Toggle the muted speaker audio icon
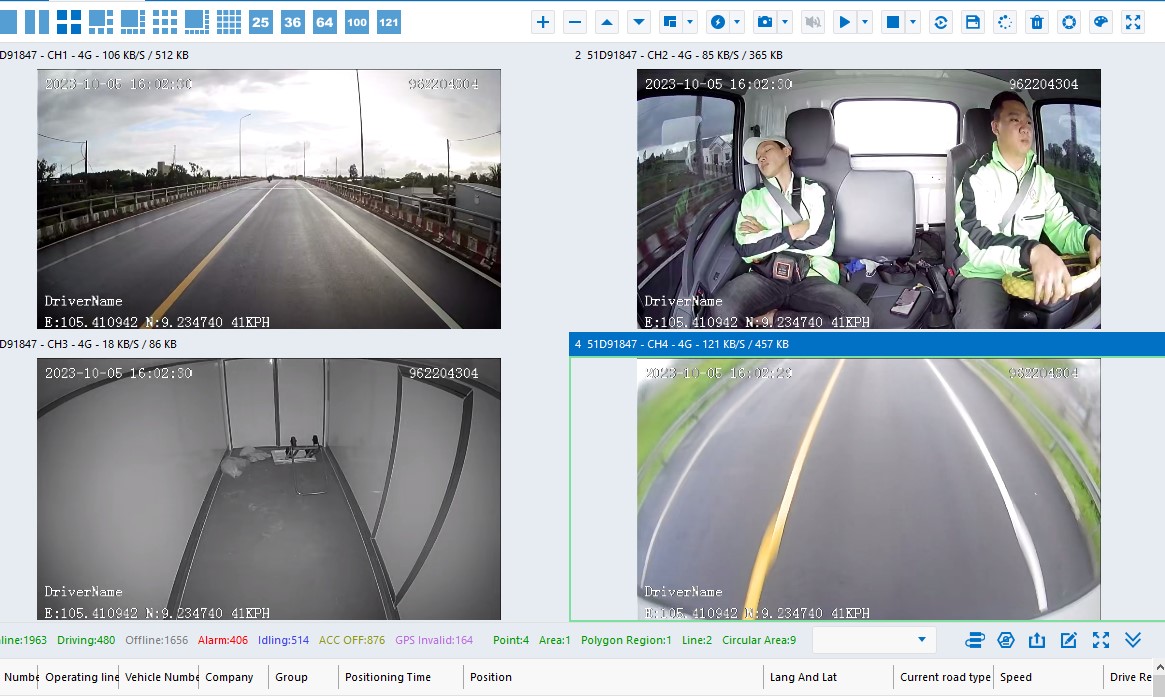This screenshot has width=1165, height=697. click(813, 22)
